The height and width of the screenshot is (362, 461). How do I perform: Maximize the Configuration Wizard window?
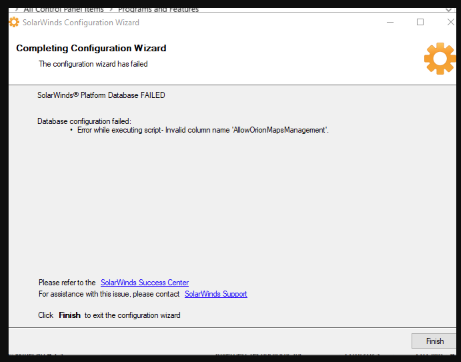pos(420,22)
